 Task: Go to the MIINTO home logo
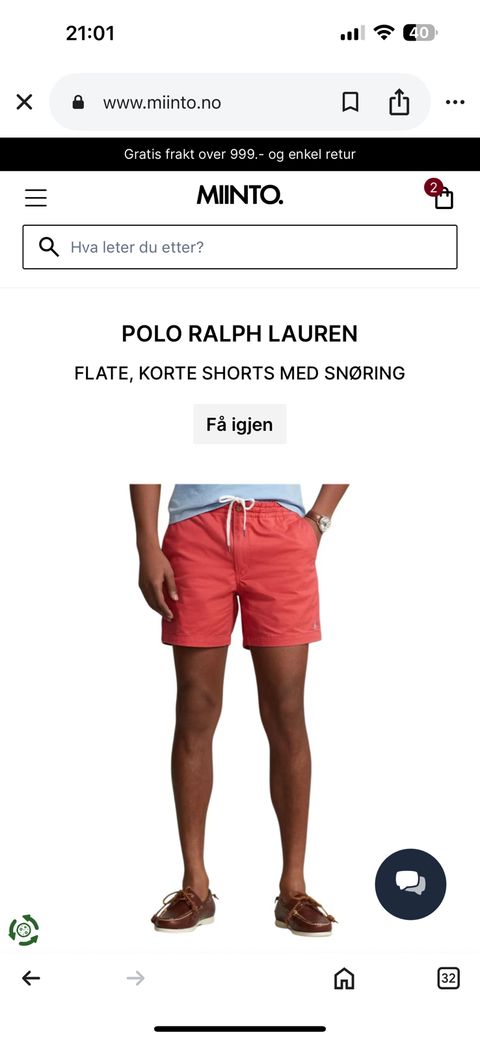point(240,195)
